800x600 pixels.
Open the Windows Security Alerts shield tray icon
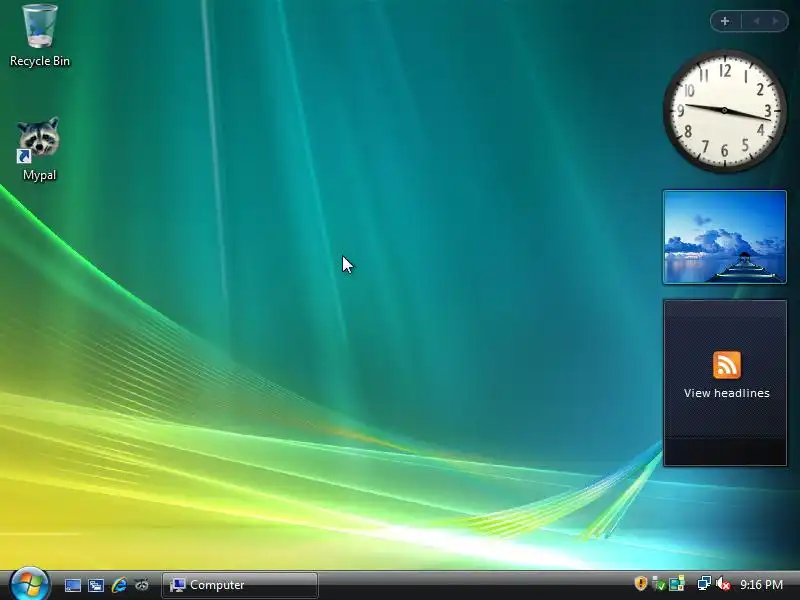[640, 583]
